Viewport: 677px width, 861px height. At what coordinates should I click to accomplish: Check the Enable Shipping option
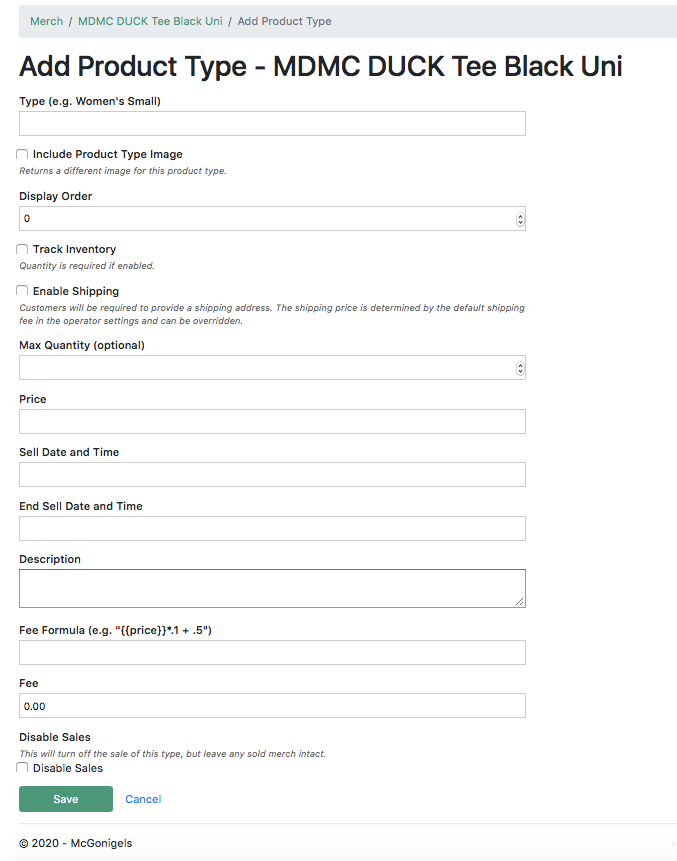23,291
